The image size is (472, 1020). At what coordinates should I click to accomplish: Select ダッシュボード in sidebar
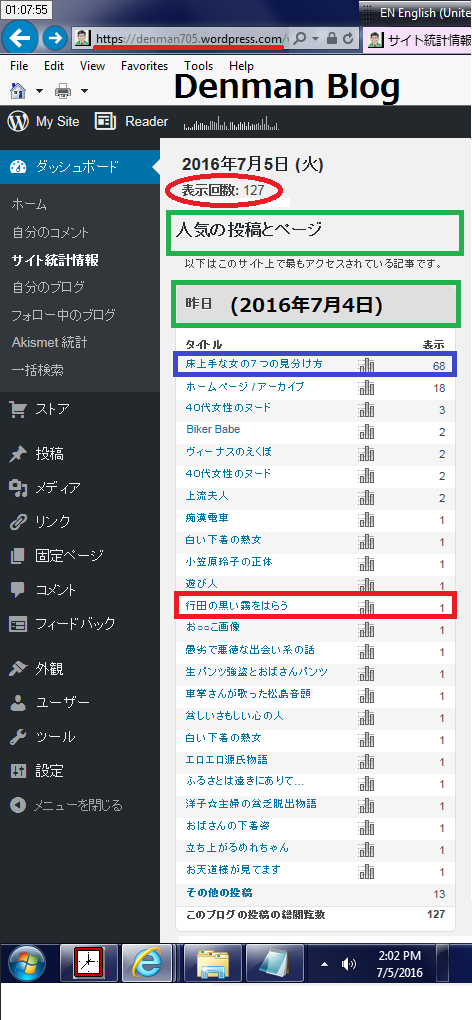click(x=79, y=167)
